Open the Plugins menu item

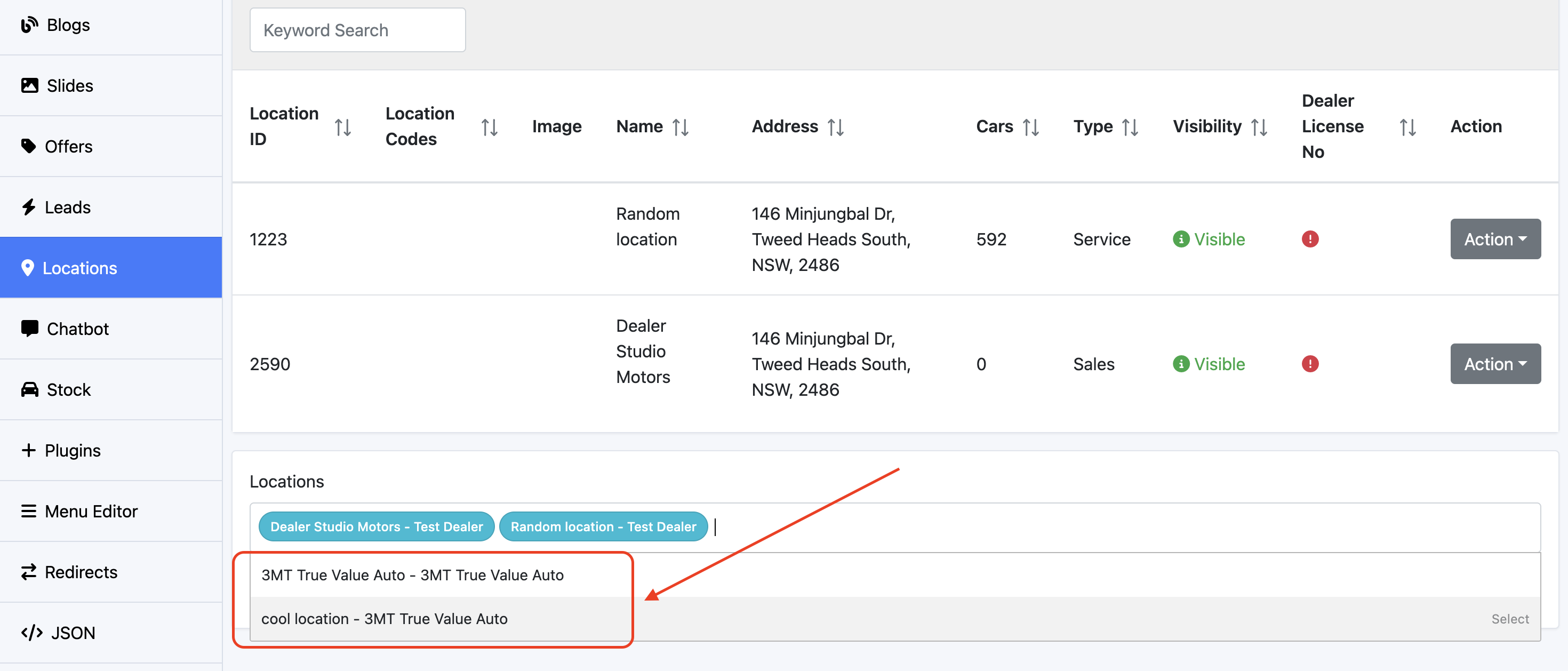point(73,450)
